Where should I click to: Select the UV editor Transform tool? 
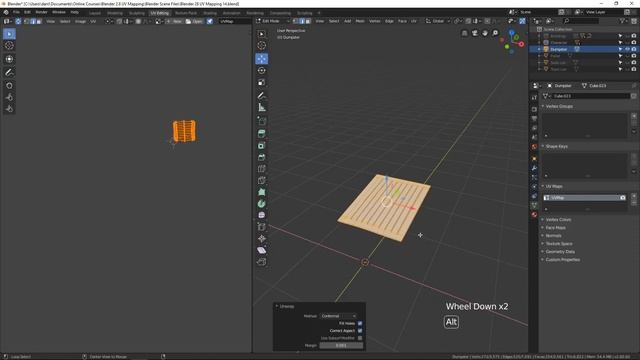(x=9, y=59)
